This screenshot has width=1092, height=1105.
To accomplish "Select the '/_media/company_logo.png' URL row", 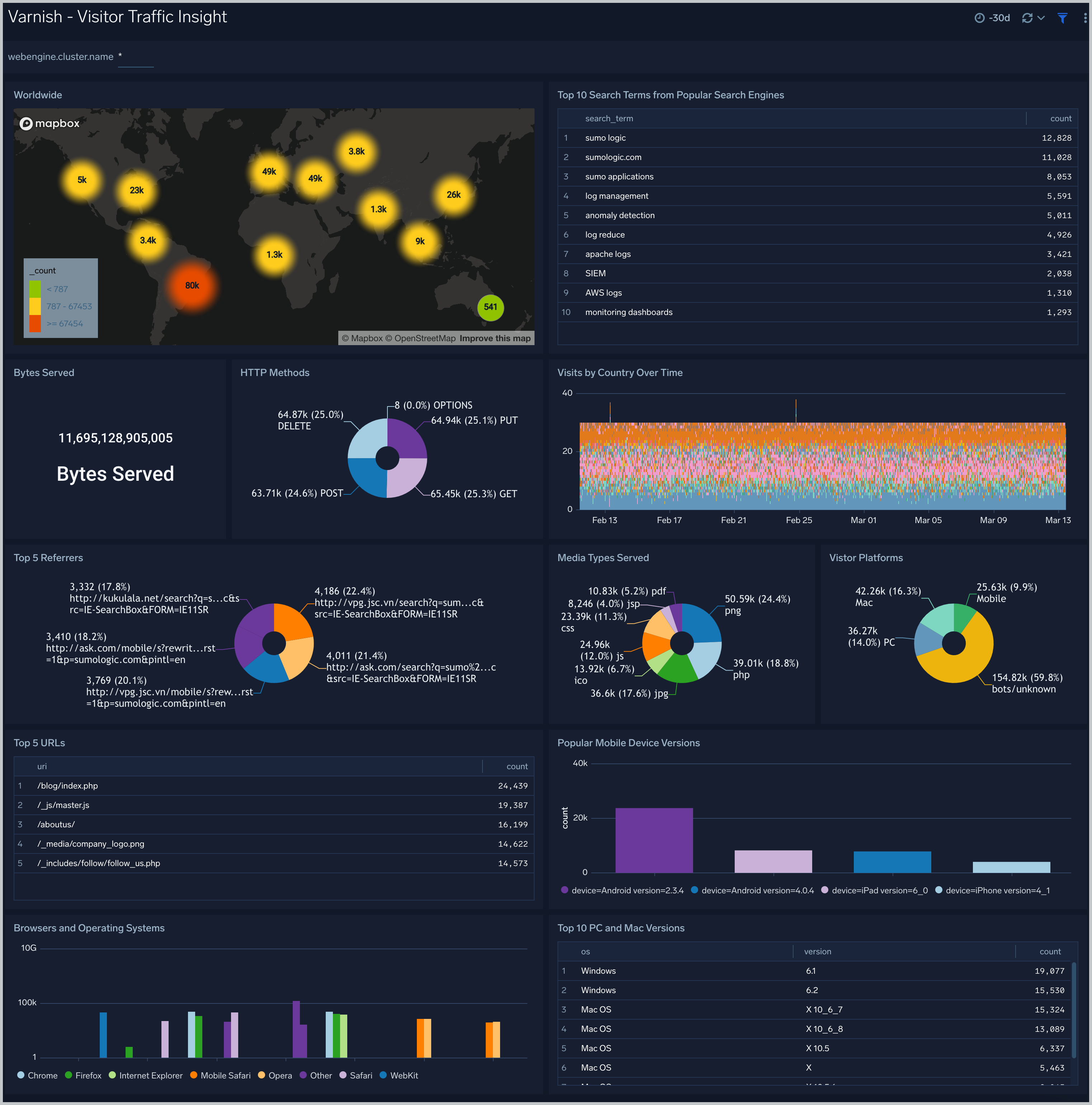I will click(274, 845).
